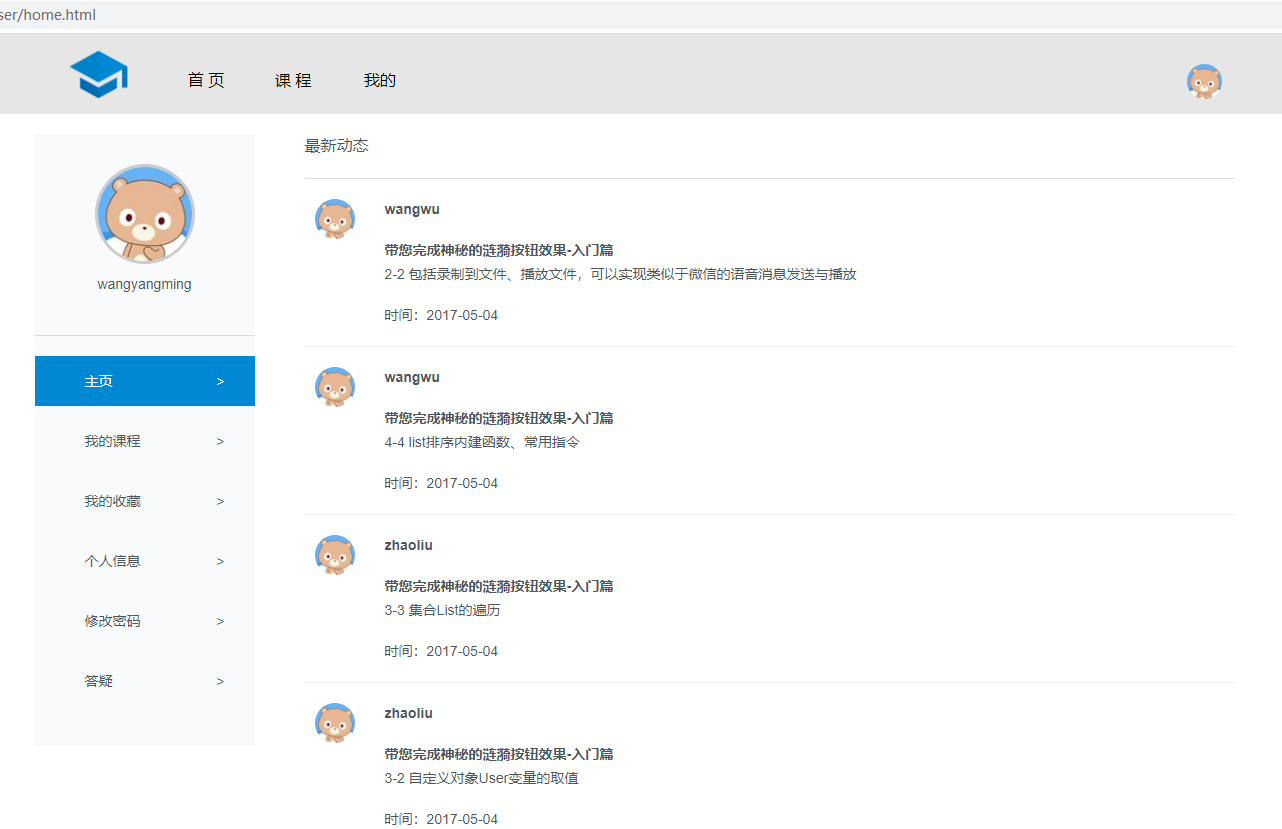Click username zhaoliu on the 3-2 post

(x=409, y=713)
